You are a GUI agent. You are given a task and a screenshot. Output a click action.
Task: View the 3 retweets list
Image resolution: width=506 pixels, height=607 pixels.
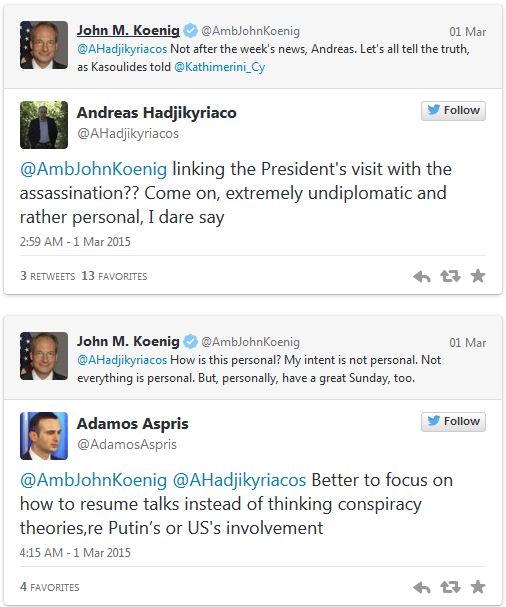48,276
